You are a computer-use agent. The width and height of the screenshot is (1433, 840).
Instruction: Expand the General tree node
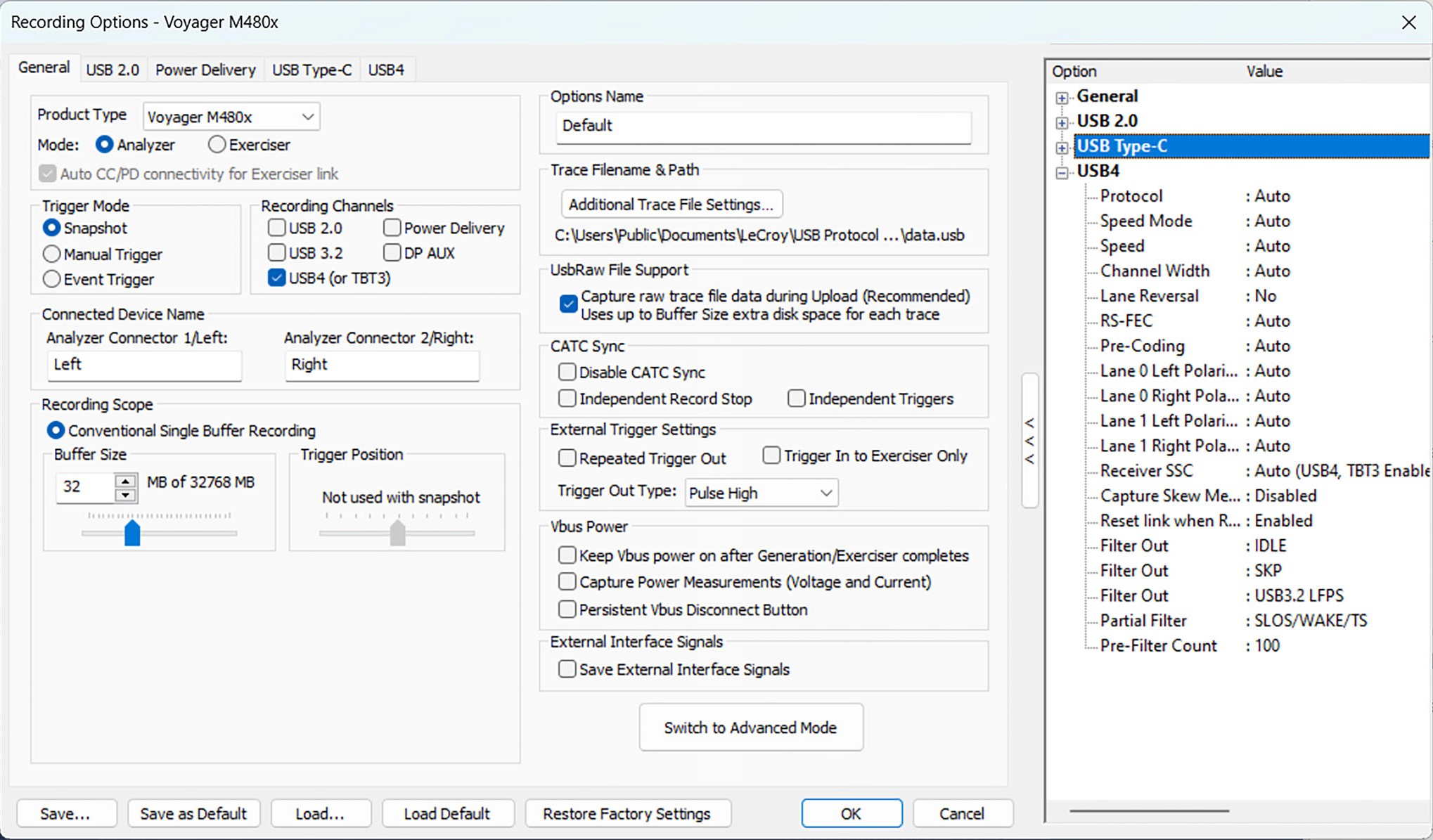tap(1062, 98)
